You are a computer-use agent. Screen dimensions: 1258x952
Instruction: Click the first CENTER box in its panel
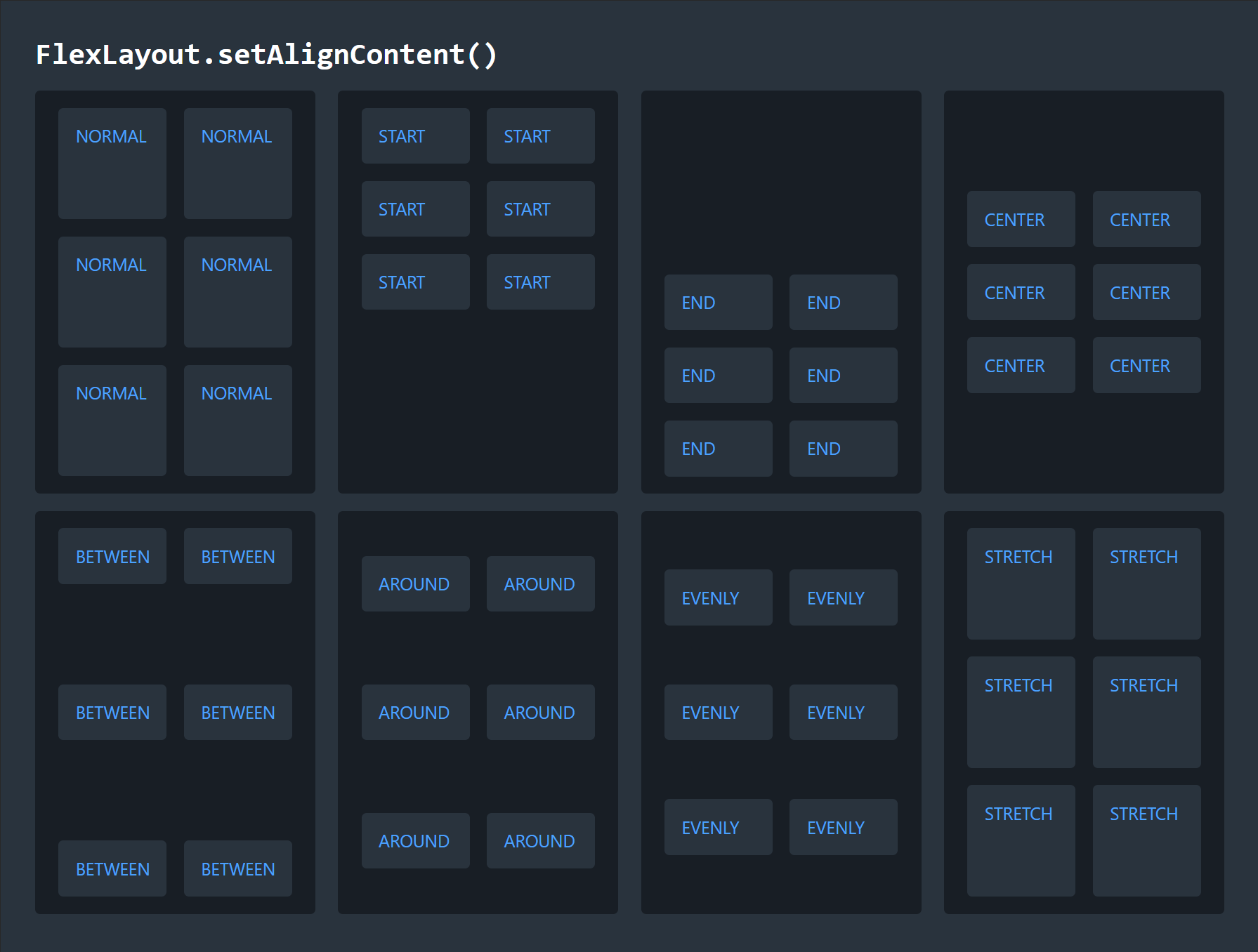pyautogui.click(x=1021, y=219)
